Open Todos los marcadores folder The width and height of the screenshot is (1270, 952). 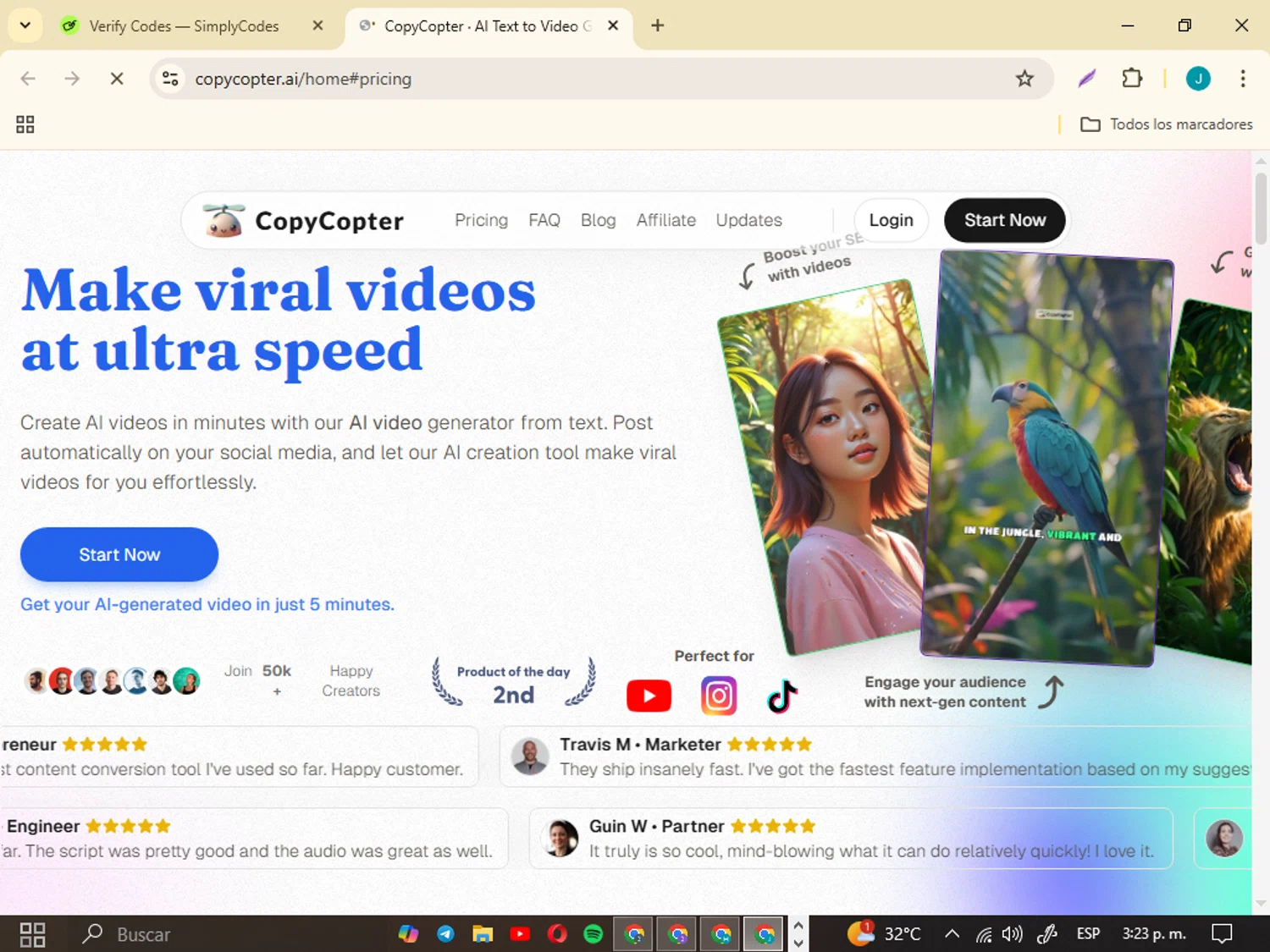tap(1166, 124)
